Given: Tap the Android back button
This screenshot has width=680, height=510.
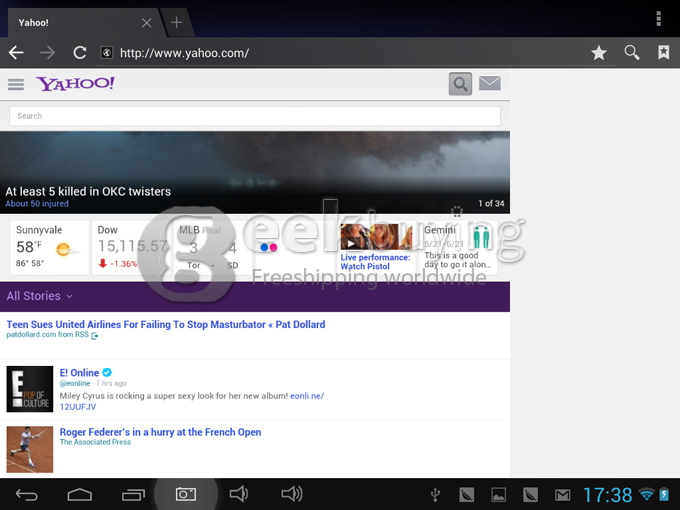Looking at the screenshot, I should pos(26,494).
